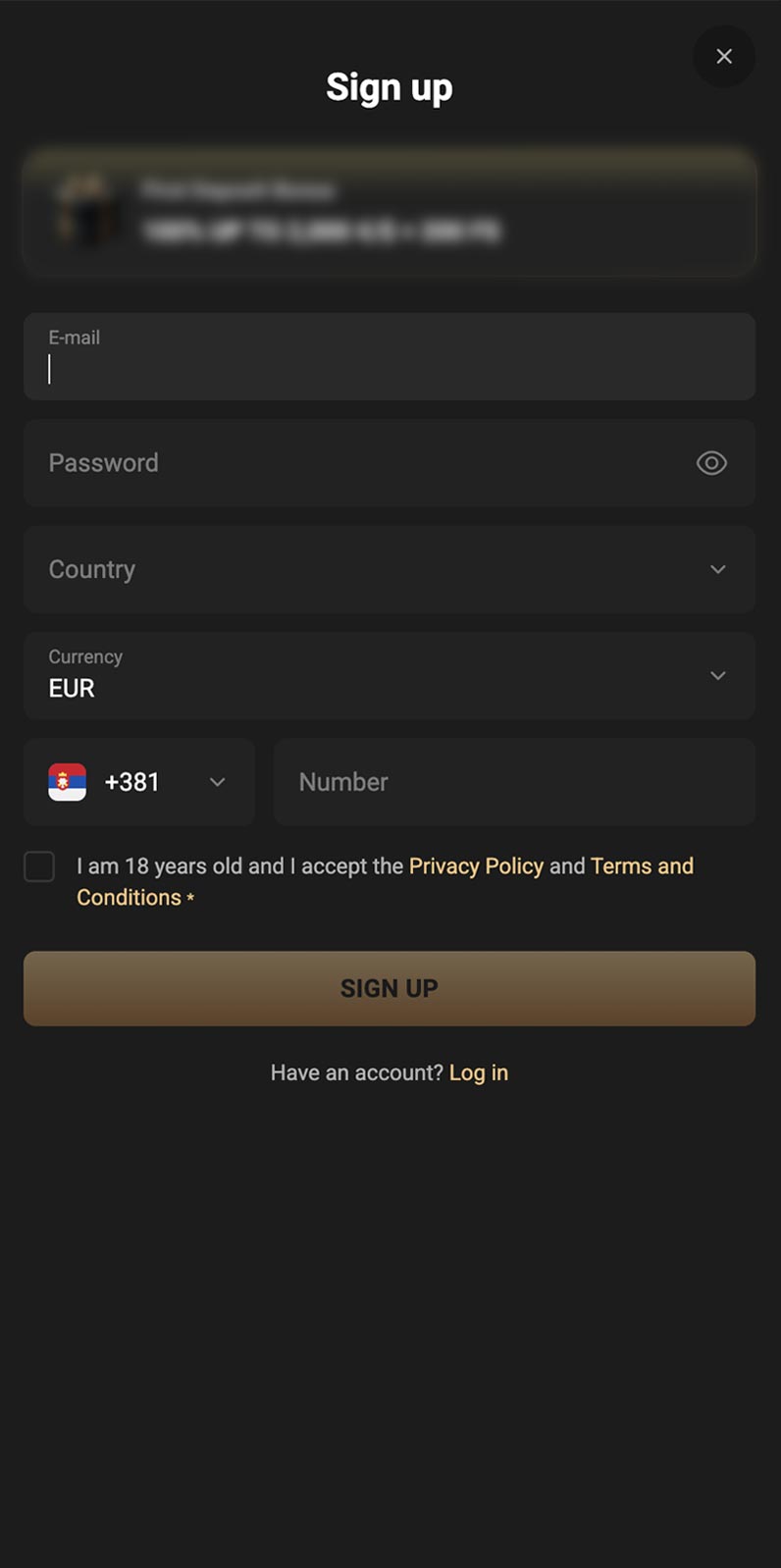This screenshot has height=1568, width=781.
Task: Click the bonus banner image thumbnail
Action: tap(86, 209)
